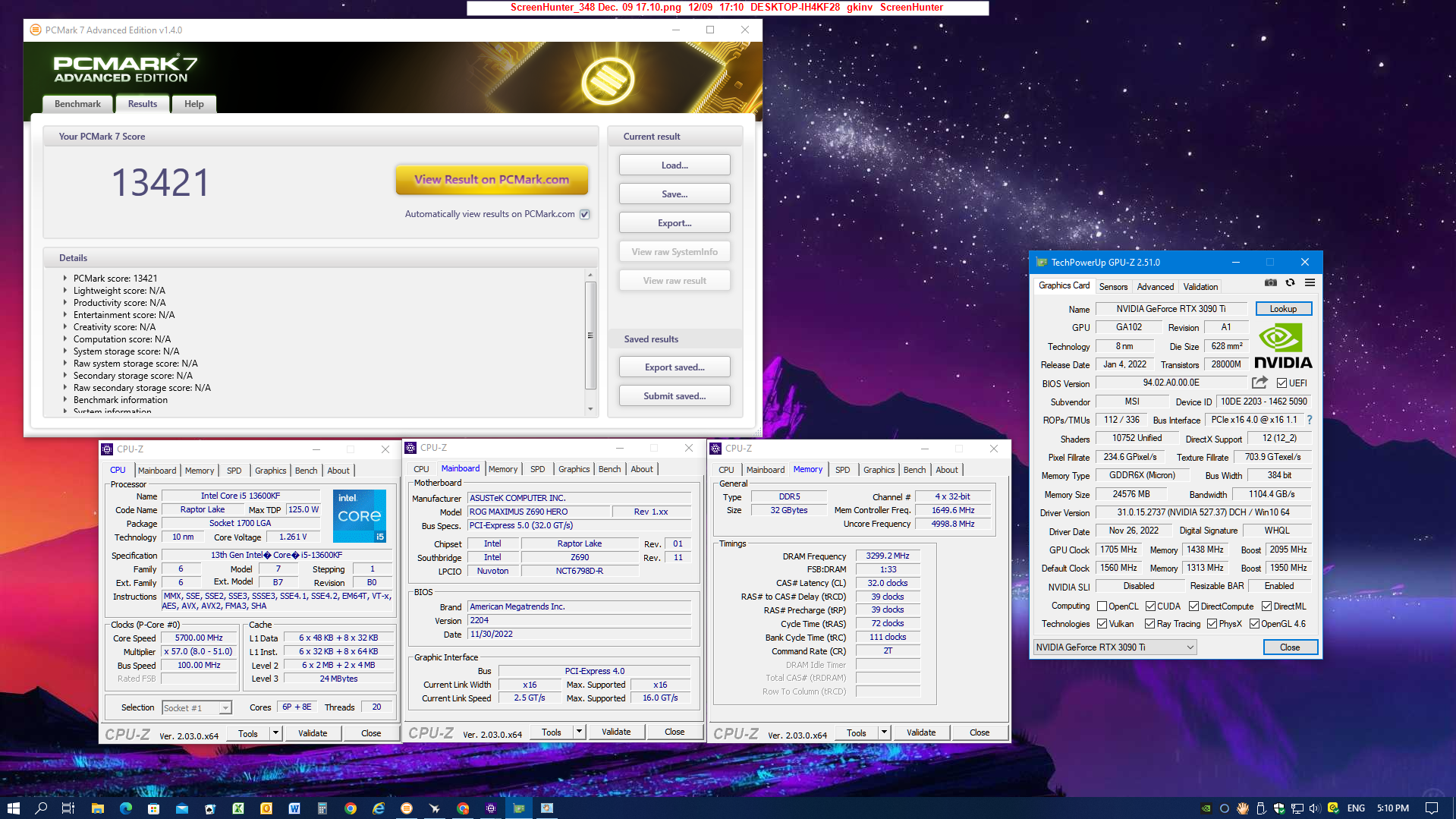Open Calculator from the taskbar
Screen dimensions: 1456x819
click(x=322, y=808)
